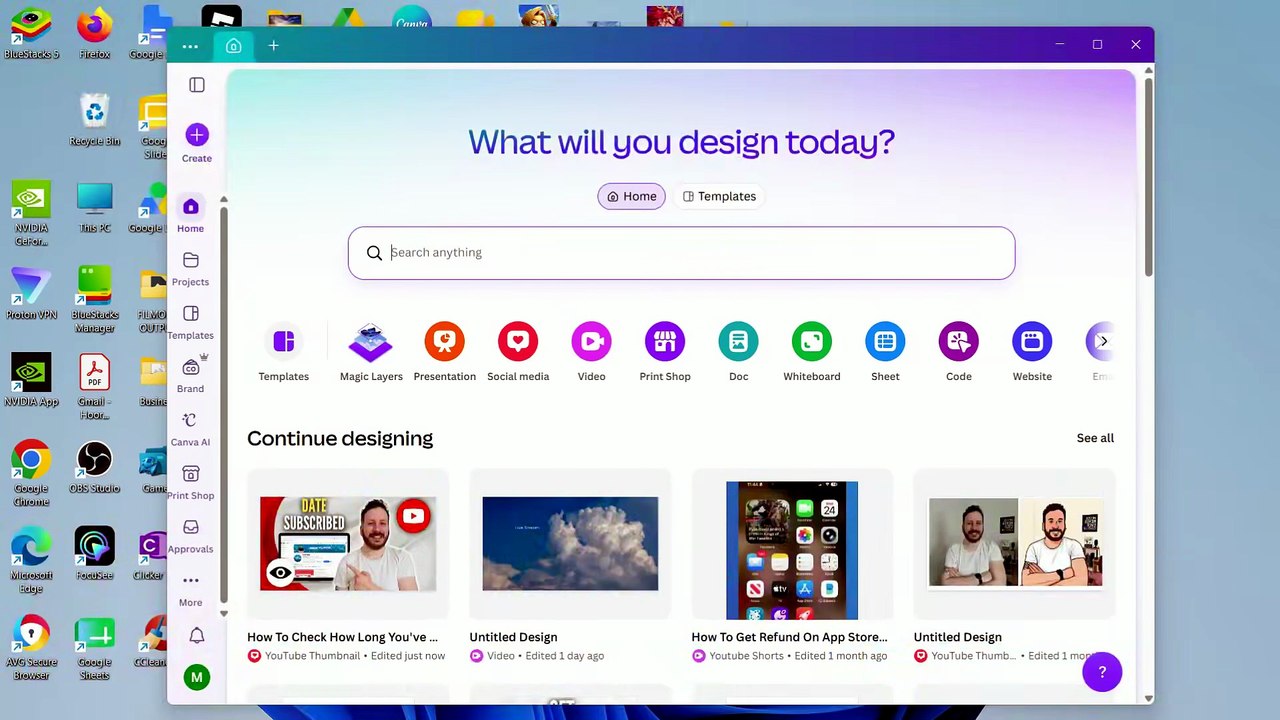Click 'Video • Edited 1 day ago' text
This screenshot has width=1280, height=720.
click(546, 656)
